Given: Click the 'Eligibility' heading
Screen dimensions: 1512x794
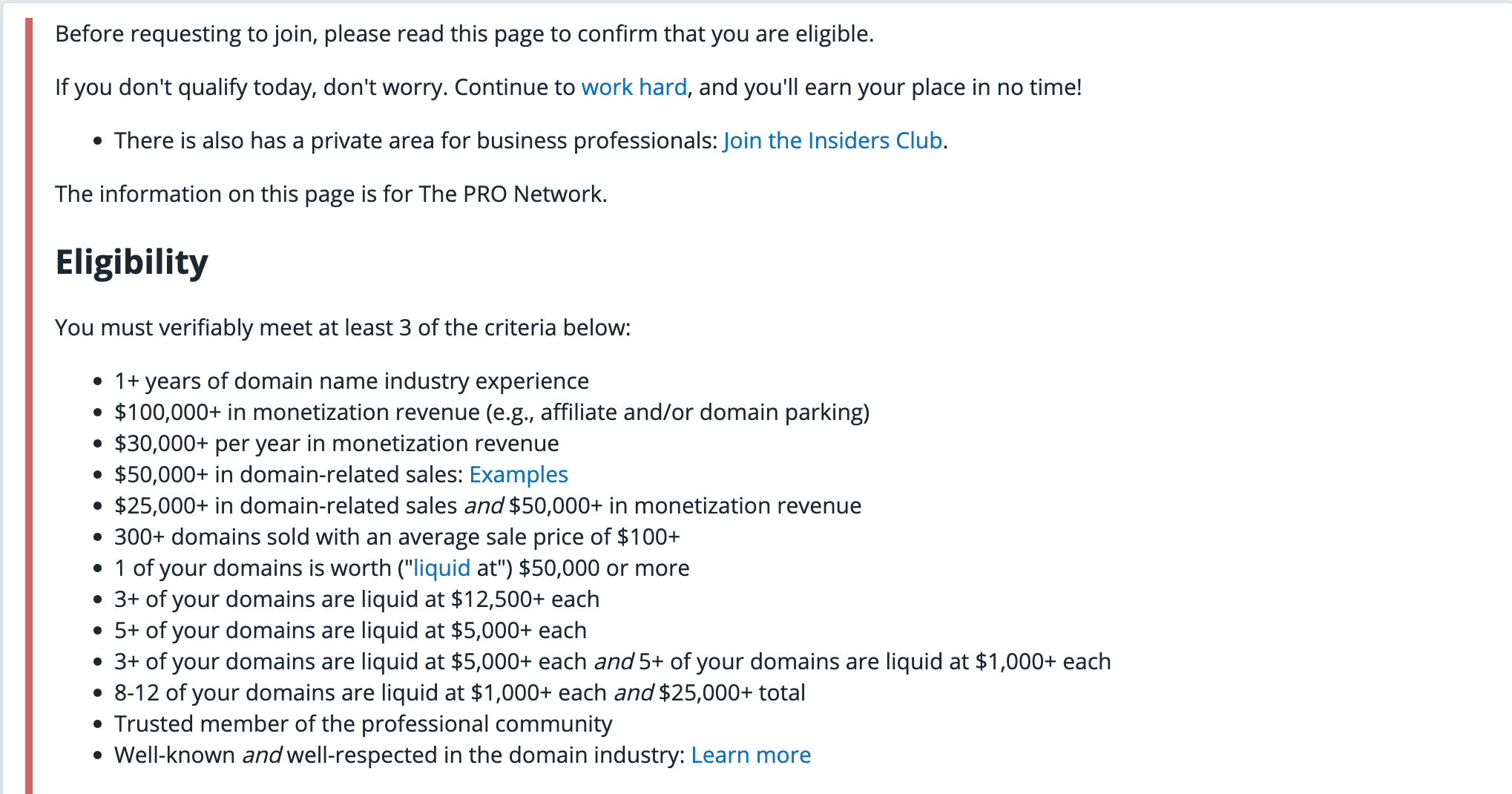Looking at the screenshot, I should click(131, 262).
